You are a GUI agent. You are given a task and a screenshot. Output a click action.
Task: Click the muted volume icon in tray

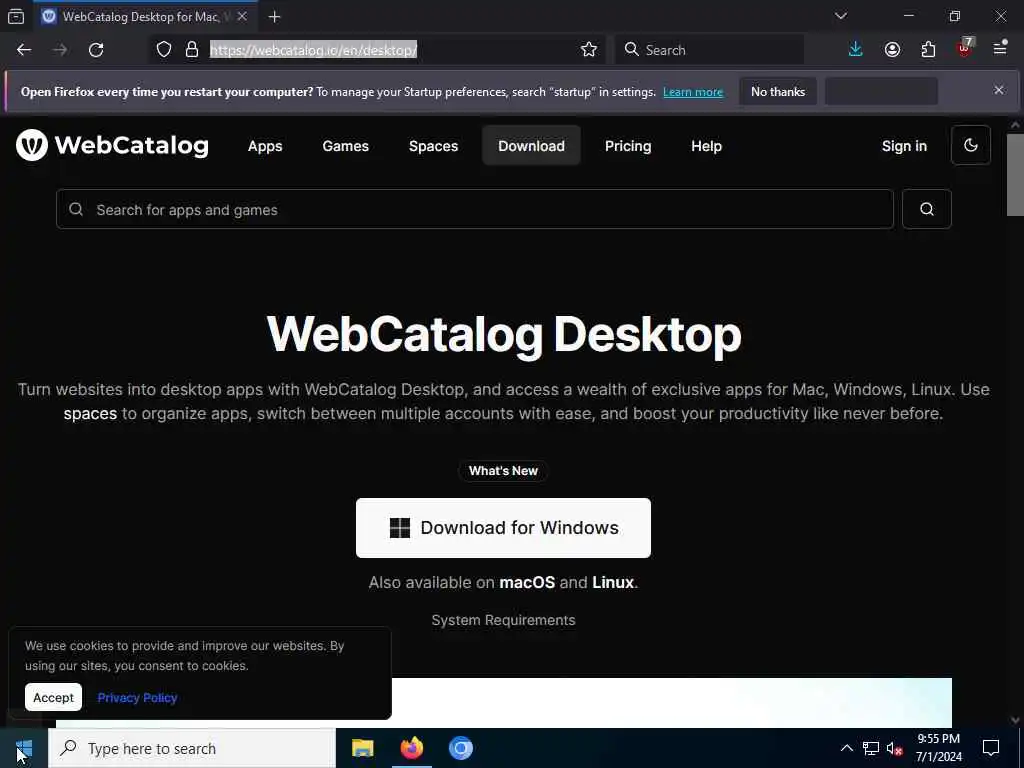[895, 748]
